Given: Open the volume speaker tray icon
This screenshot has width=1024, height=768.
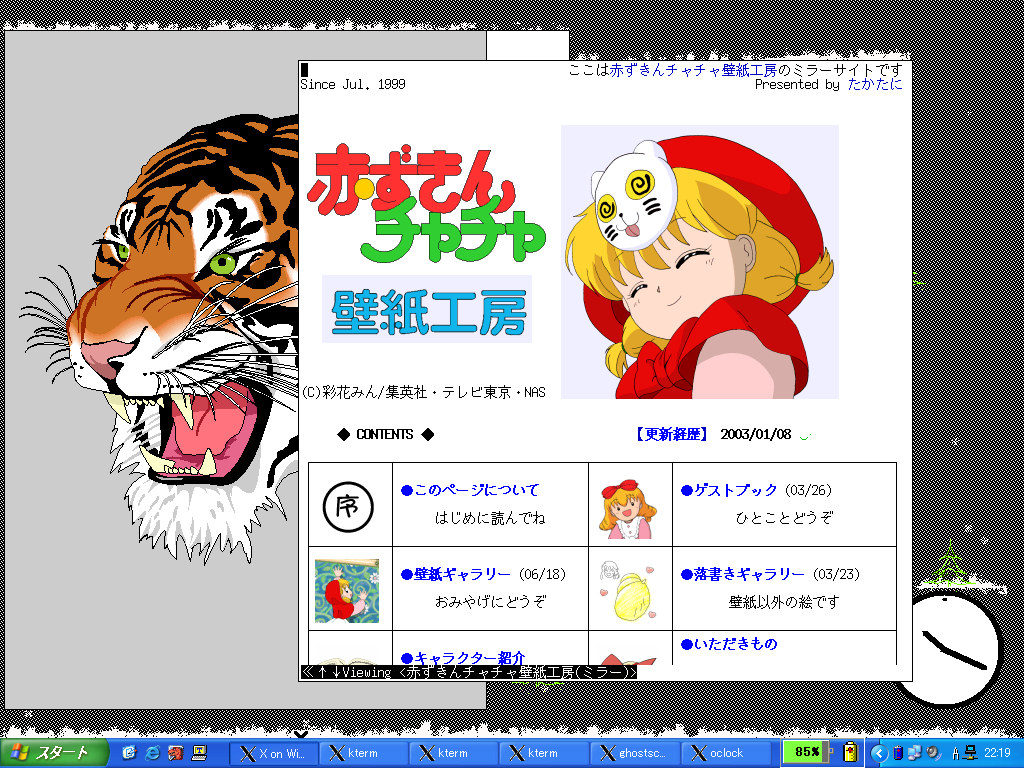Looking at the screenshot, I should (932, 754).
